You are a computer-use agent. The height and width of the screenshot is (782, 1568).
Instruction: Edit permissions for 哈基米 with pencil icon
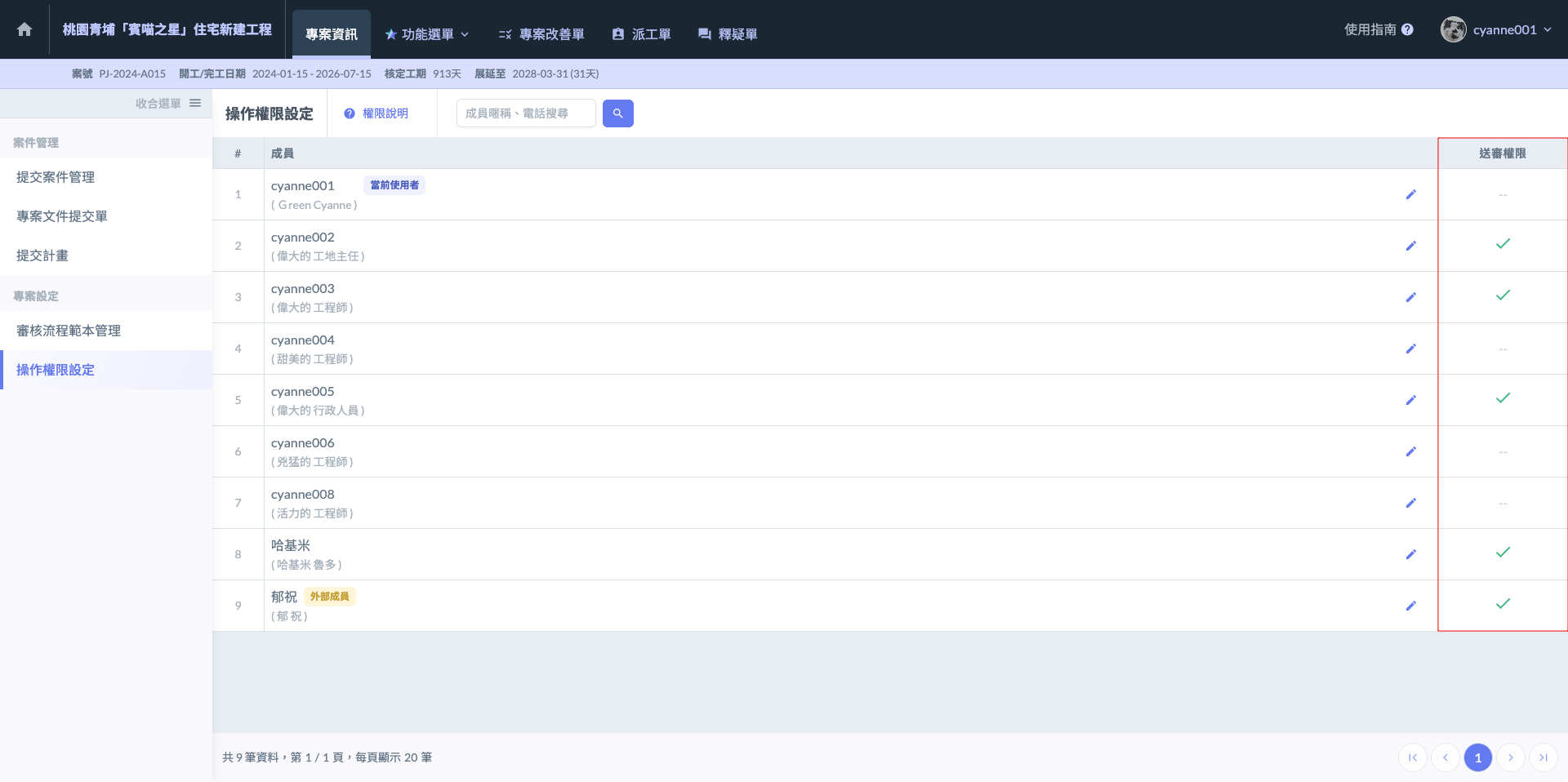coord(1411,554)
